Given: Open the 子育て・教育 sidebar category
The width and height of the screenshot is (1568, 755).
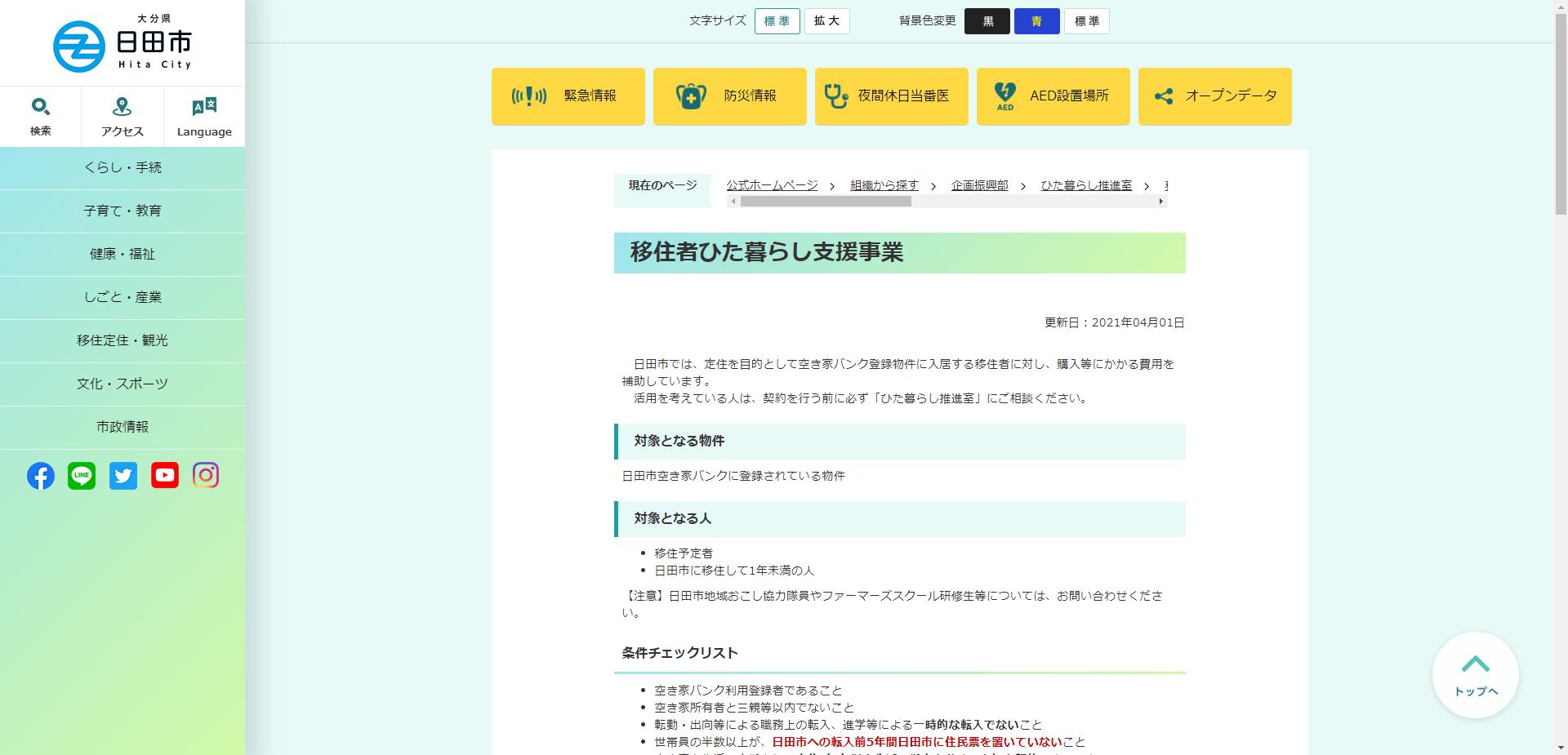Looking at the screenshot, I should [x=122, y=211].
